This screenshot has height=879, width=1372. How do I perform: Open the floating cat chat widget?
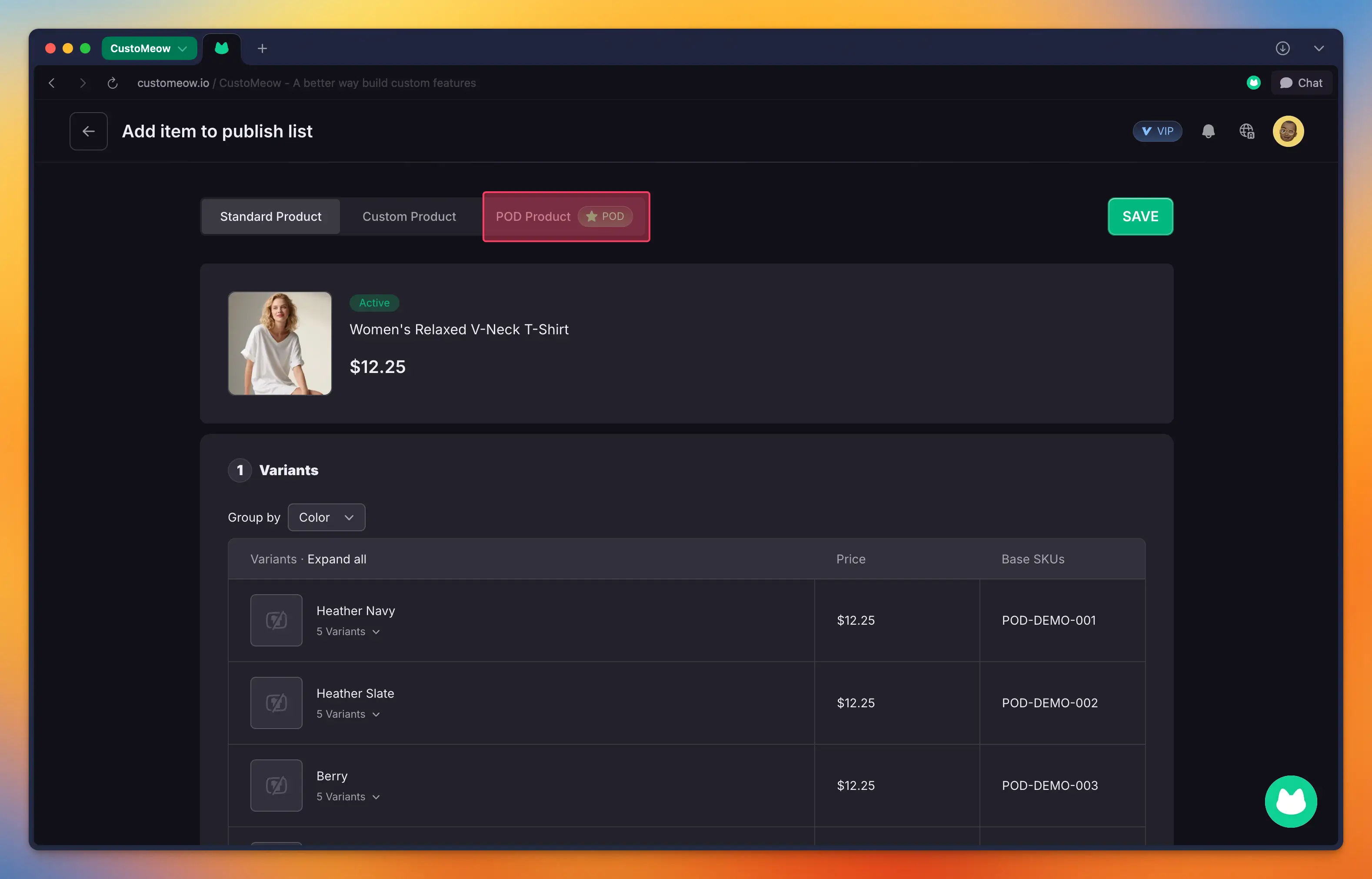click(x=1290, y=801)
